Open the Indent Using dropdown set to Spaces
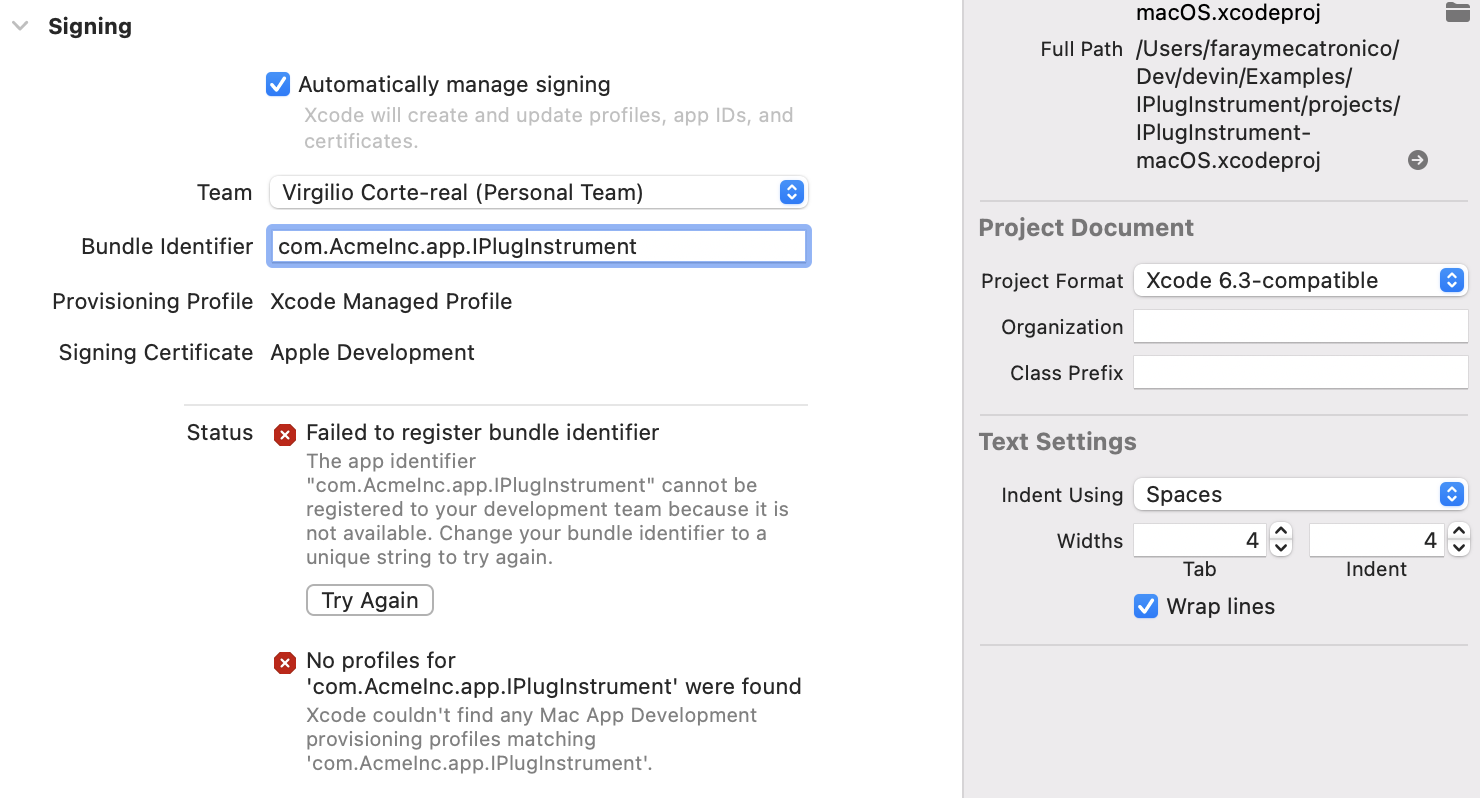Viewport: 1480px width, 798px height. pyautogui.click(x=1300, y=494)
